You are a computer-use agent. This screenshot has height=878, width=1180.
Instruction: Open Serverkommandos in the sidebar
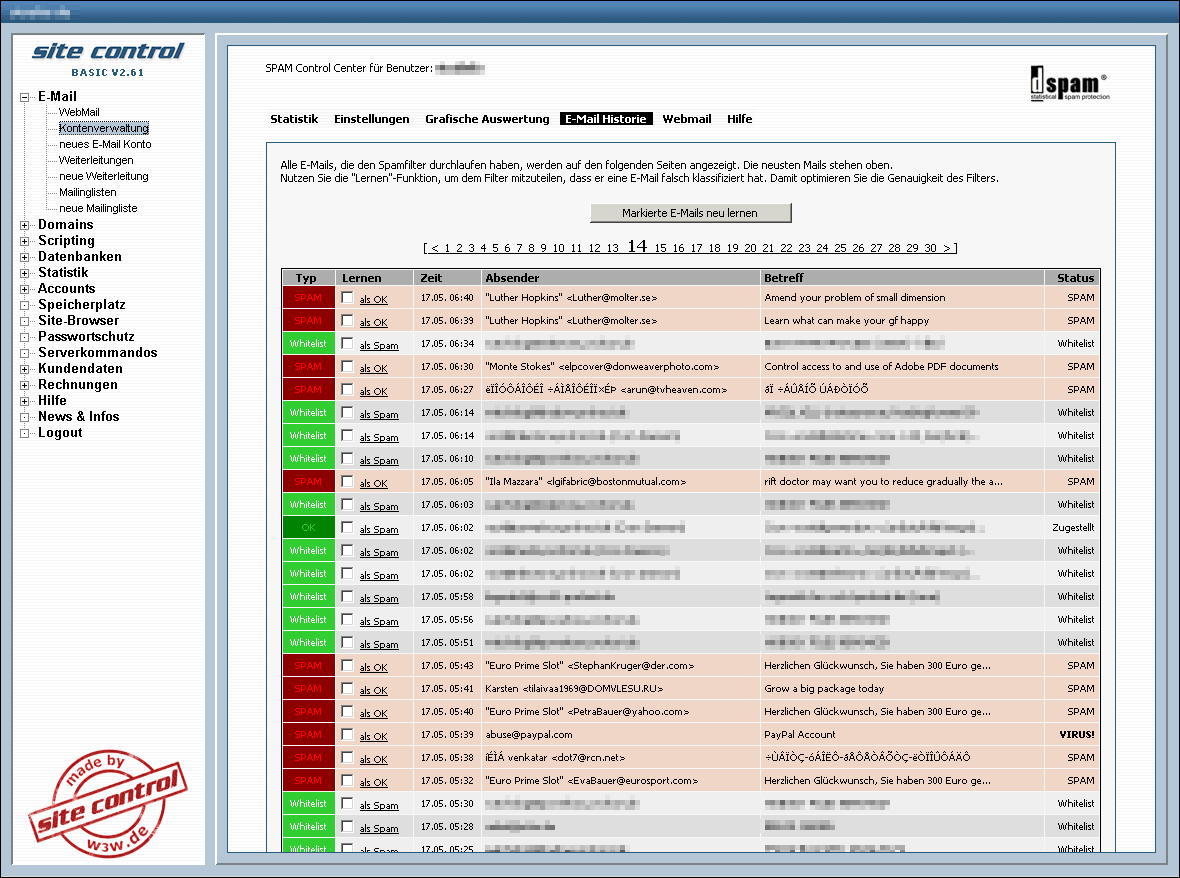pyautogui.click(x=98, y=353)
